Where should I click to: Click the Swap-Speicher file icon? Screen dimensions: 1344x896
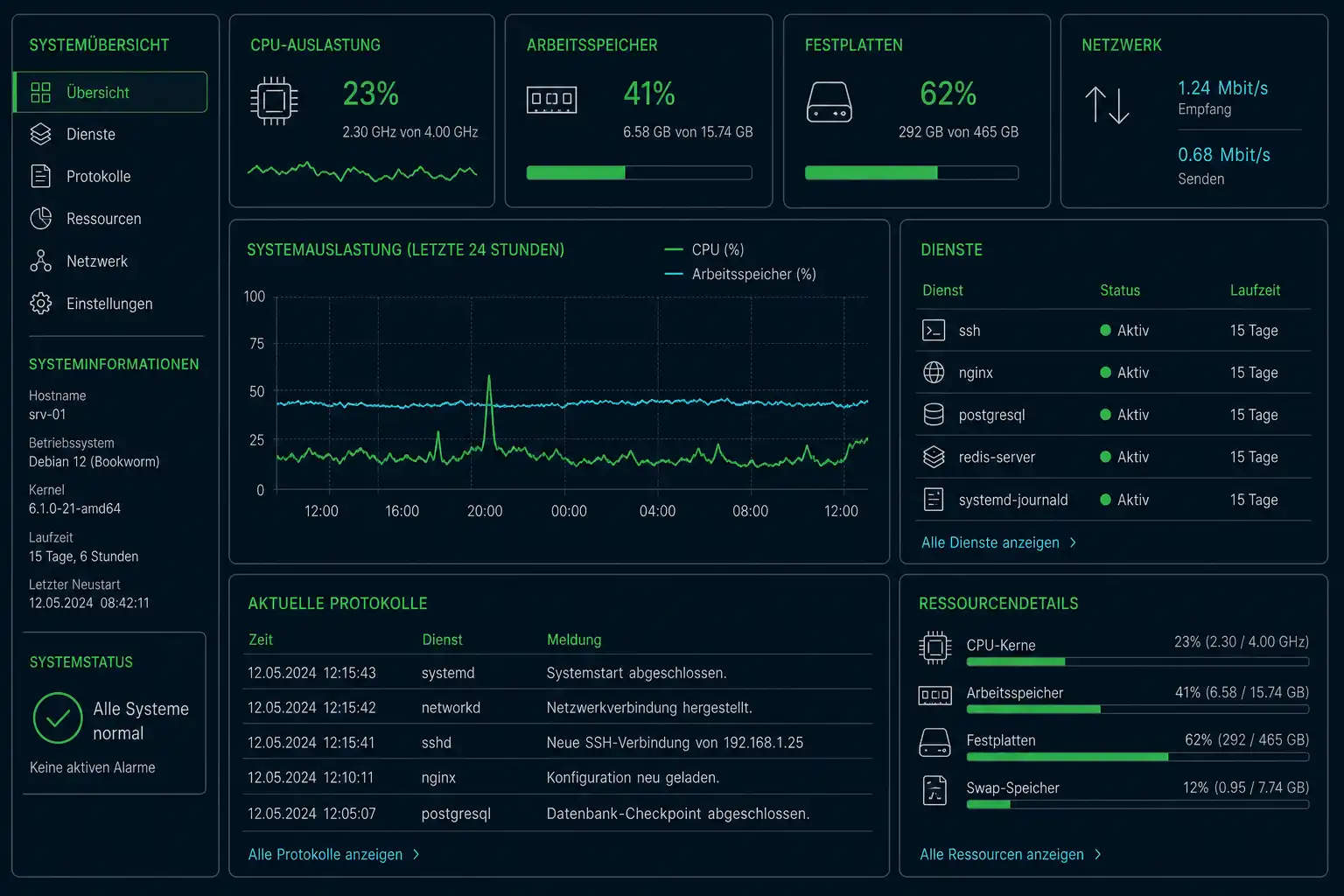pyautogui.click(x=934, y=790)
